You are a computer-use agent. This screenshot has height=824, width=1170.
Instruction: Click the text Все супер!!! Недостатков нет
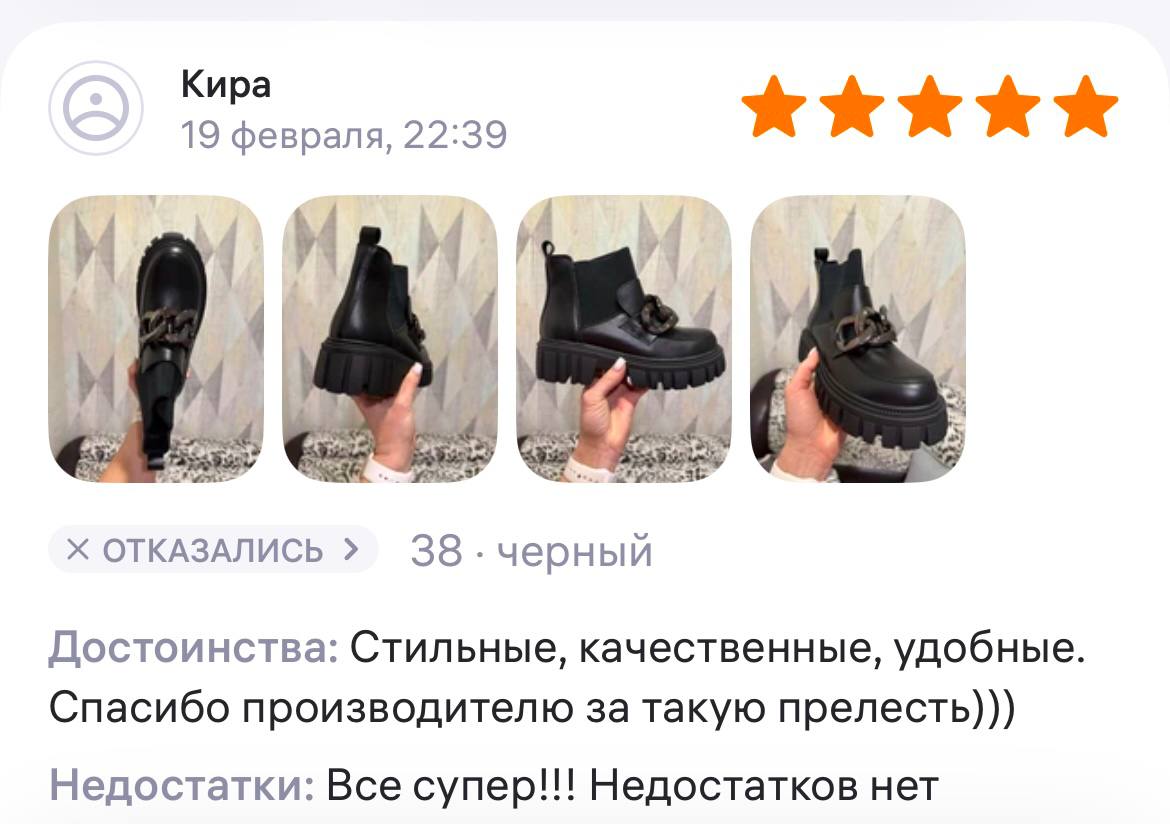pos(633,786)
